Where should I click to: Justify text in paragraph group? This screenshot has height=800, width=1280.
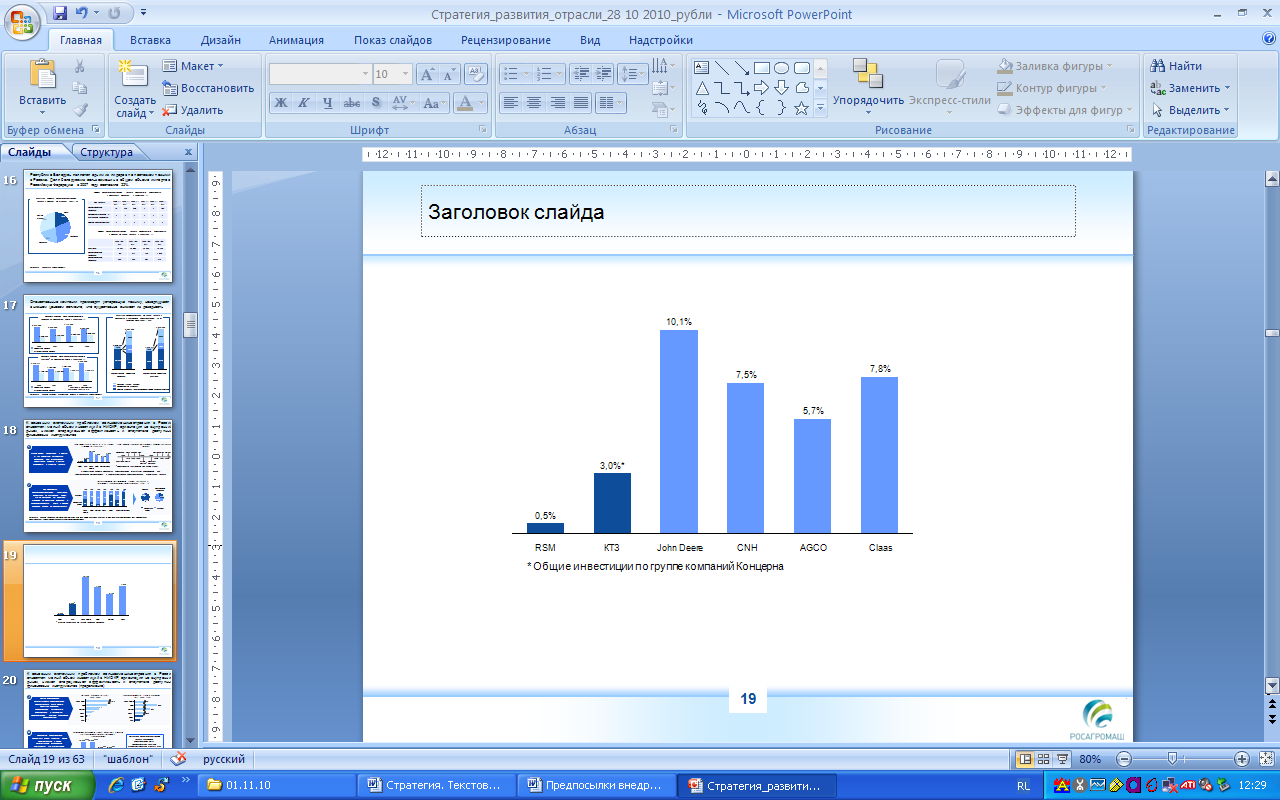pos(580,102)
